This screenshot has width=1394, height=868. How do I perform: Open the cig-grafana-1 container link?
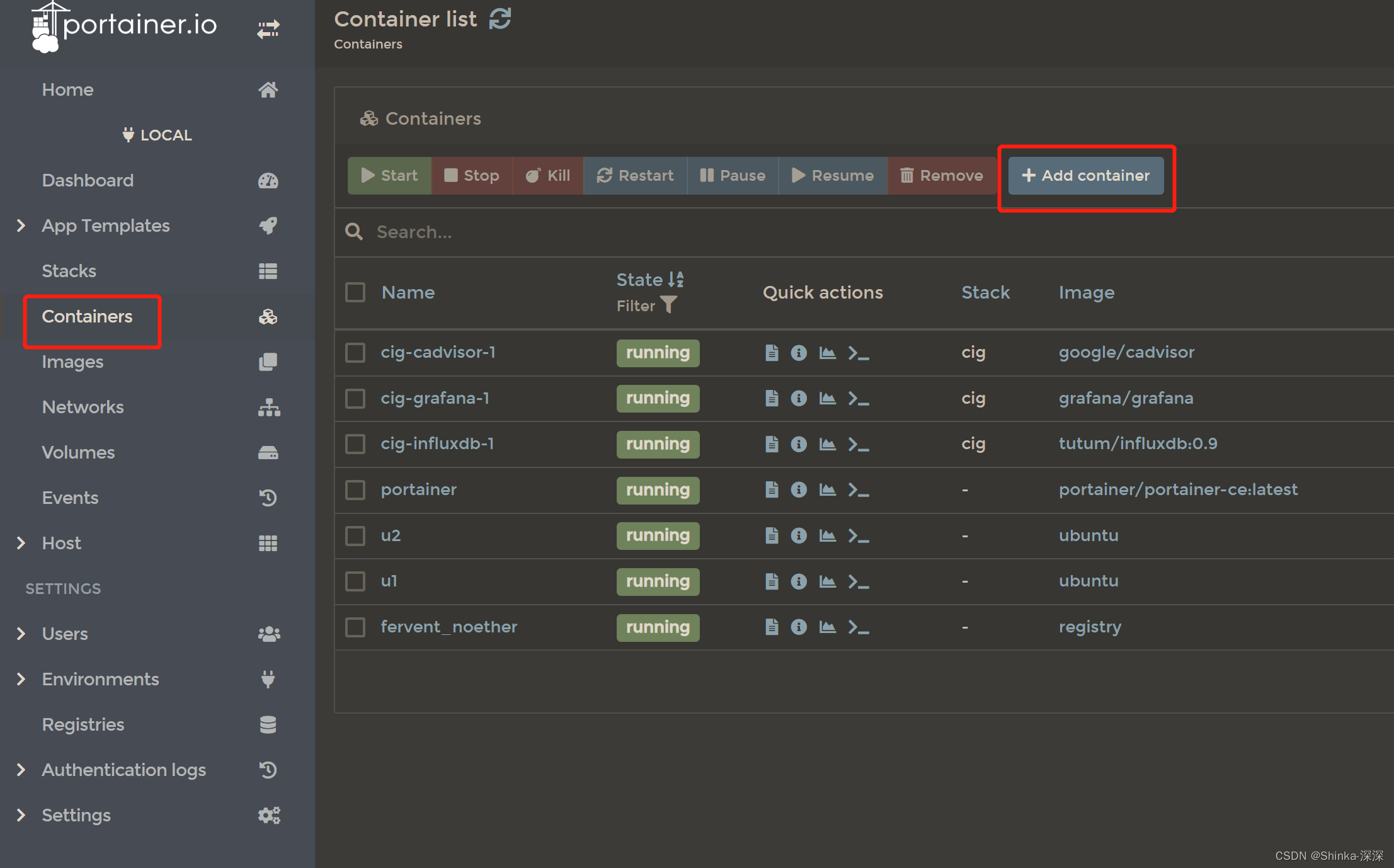point(435,398)
